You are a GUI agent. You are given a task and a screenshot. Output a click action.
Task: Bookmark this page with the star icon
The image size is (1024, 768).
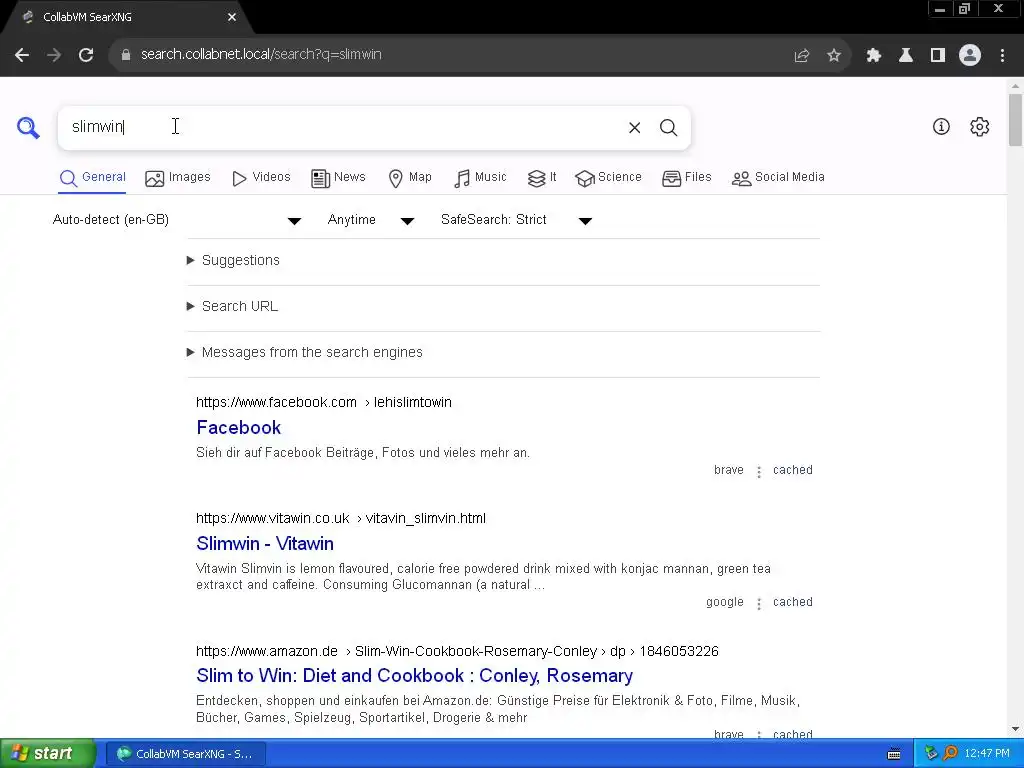pos(834,56)
